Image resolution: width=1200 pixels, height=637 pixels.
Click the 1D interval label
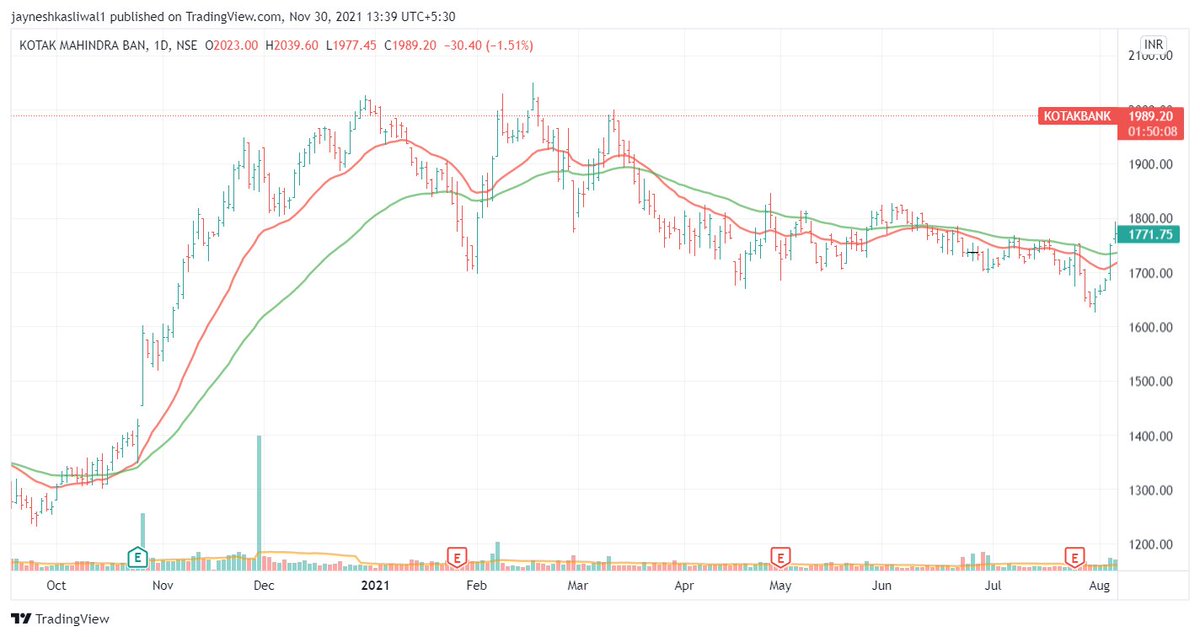coord(159,46)
